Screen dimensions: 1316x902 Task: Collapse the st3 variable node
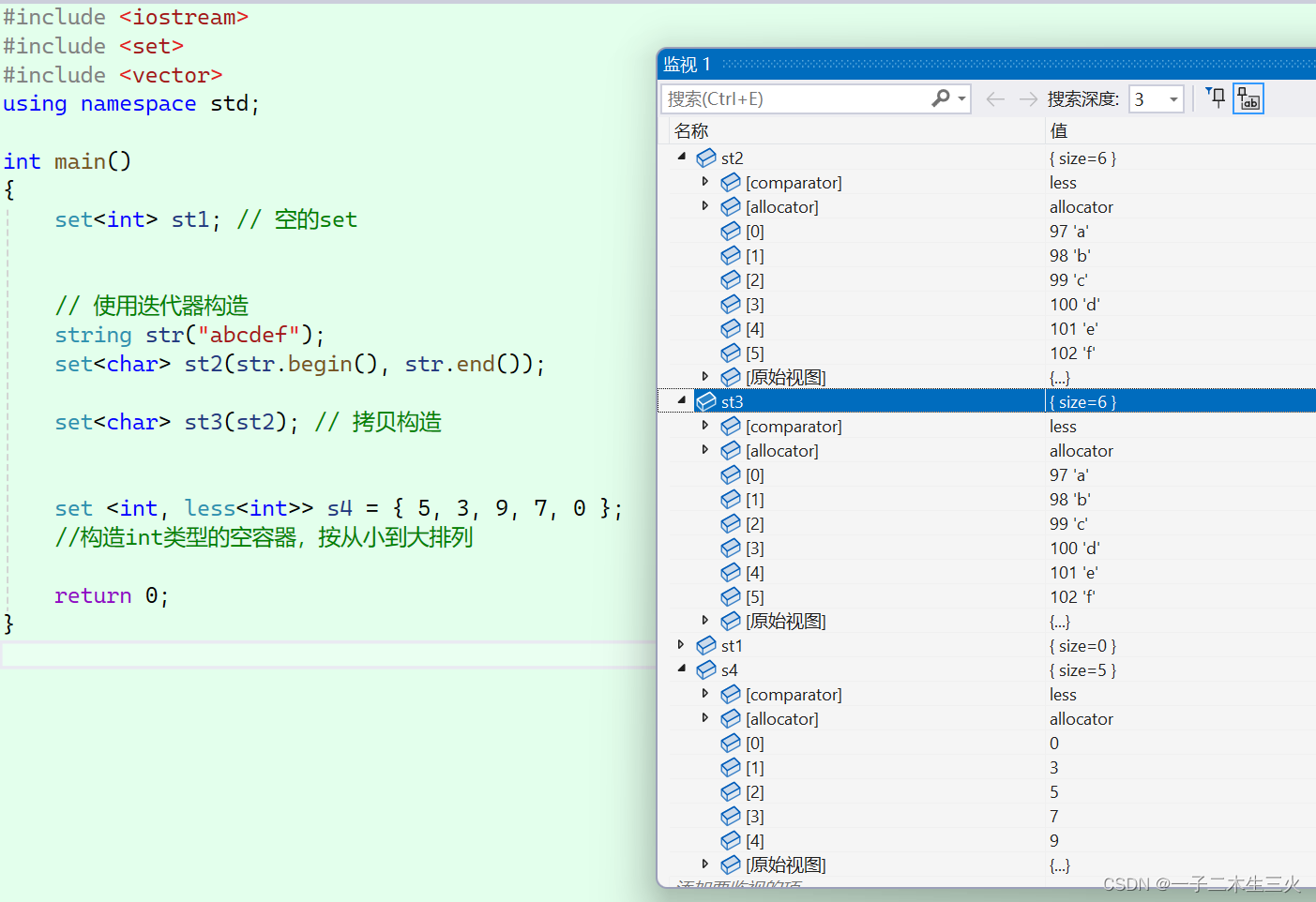point(682,401)
